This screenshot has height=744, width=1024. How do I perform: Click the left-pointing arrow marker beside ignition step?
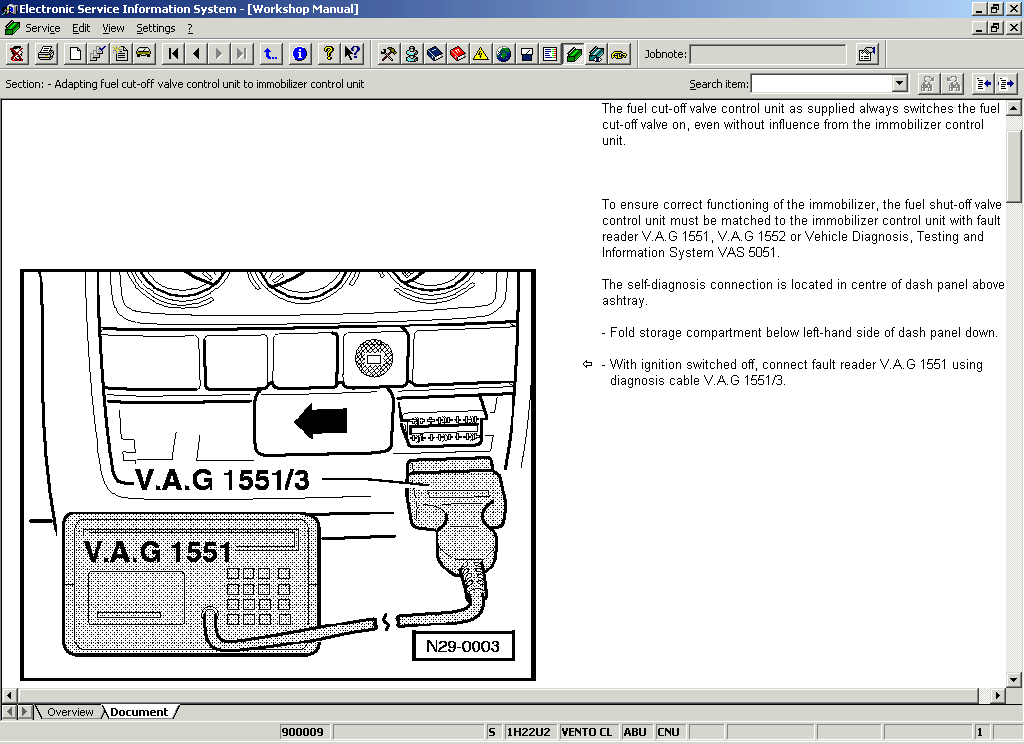coord(587,364)
